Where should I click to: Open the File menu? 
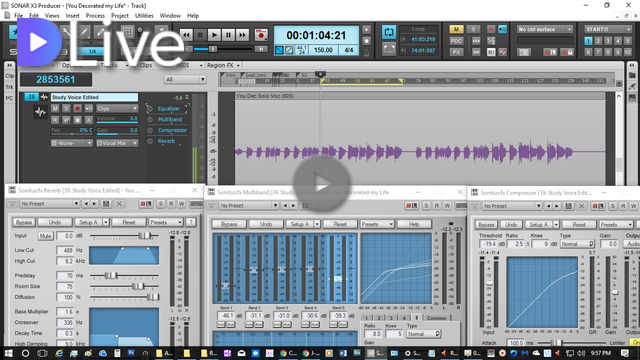18,16
